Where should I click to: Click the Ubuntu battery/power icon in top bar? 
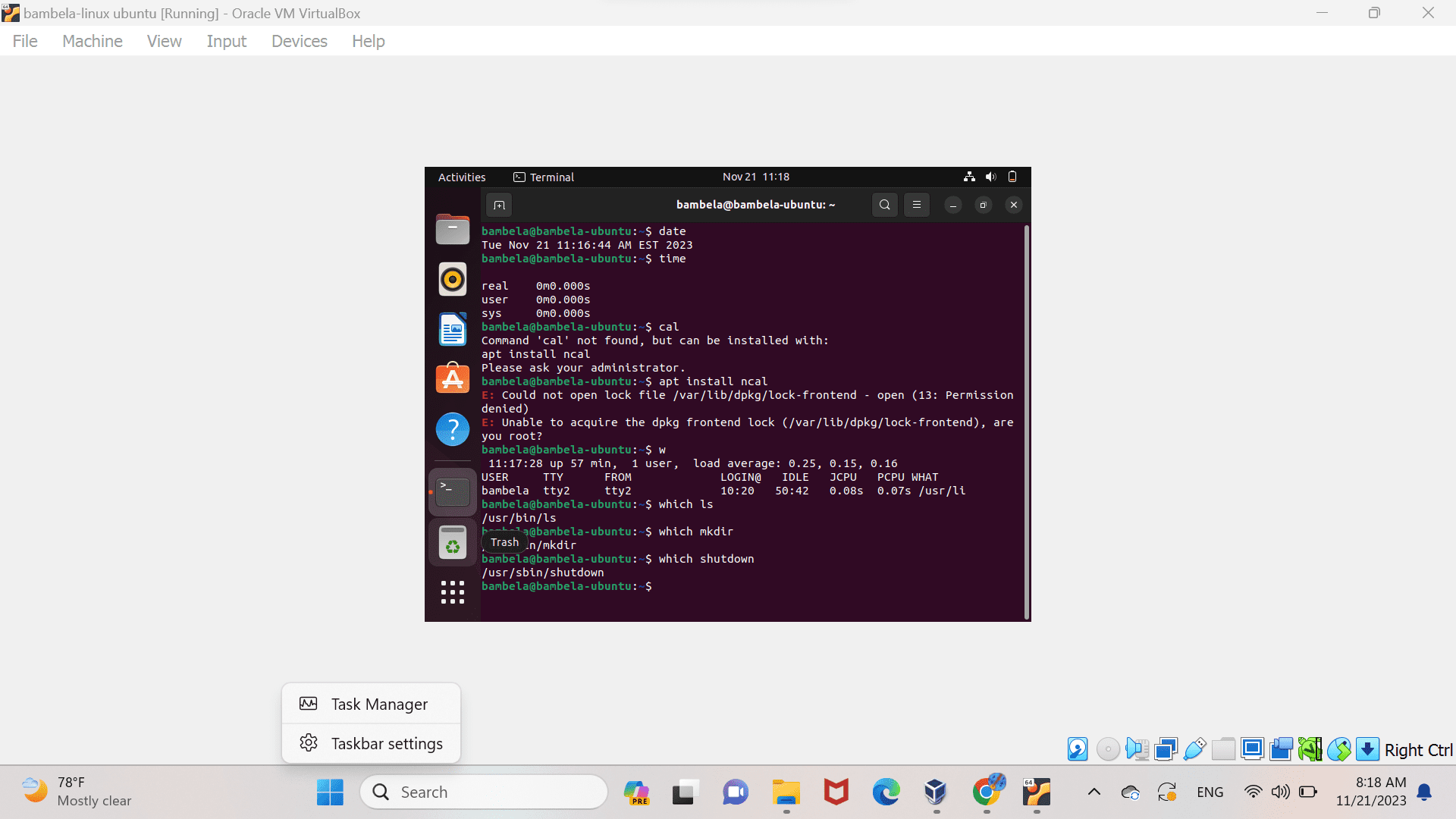(1012, 177)
